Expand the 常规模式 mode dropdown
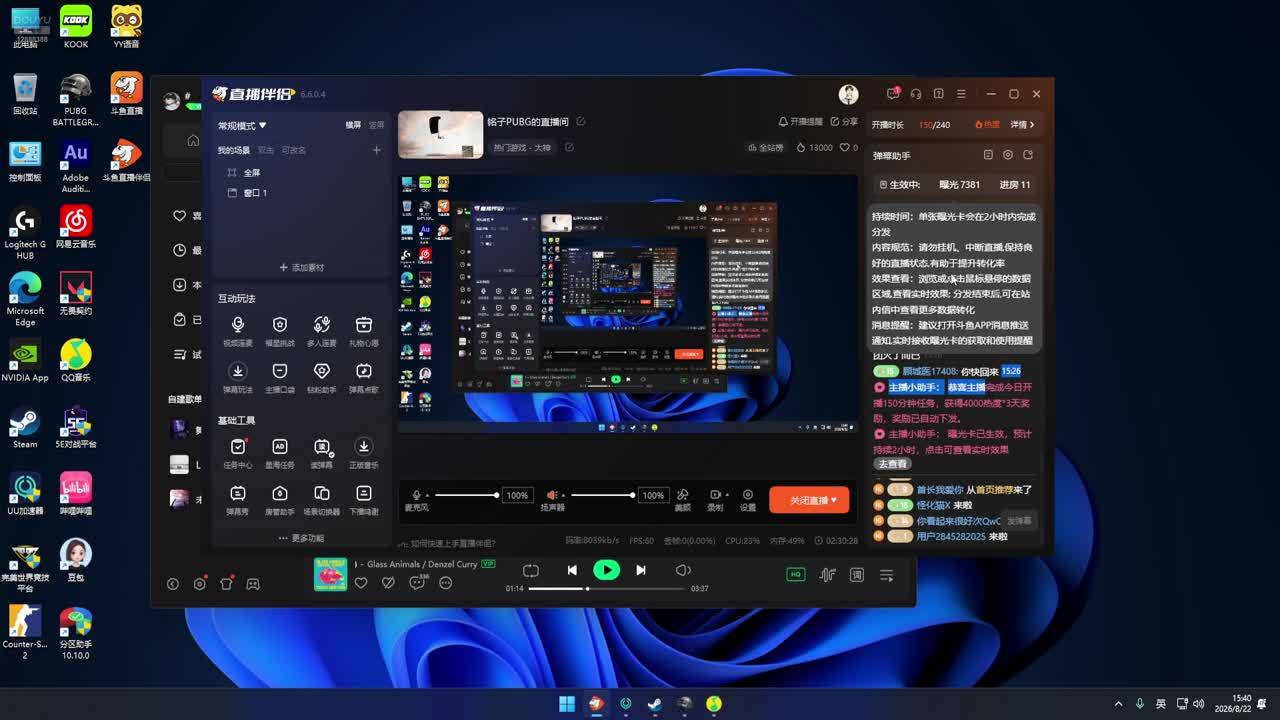The image size is (1280, 720). tap(242, 126)
